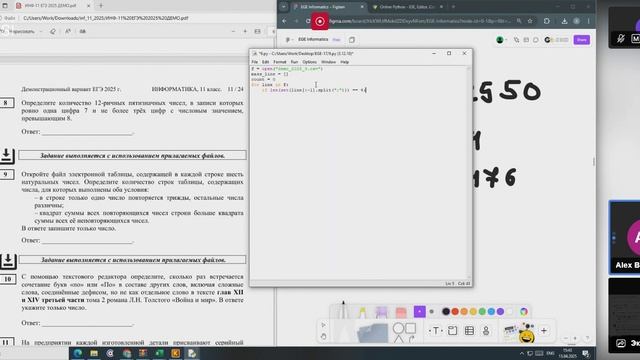Select the yellow color swatch
Screen dimensions: 640x360
click(473, 312)
